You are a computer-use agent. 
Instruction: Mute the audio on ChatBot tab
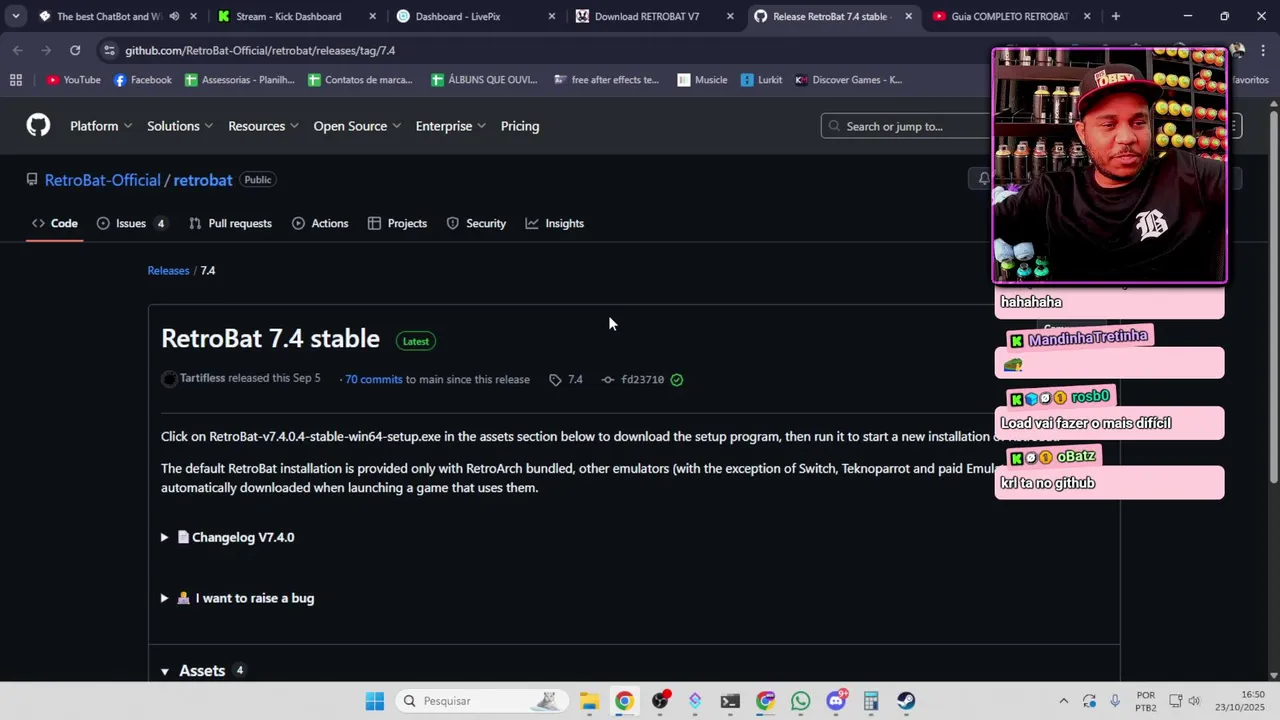click(174, 16)
